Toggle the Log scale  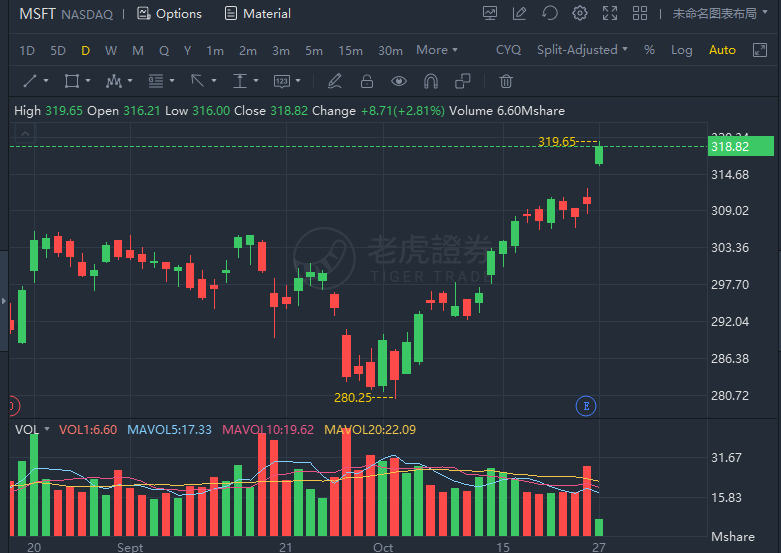pos(681,50)
